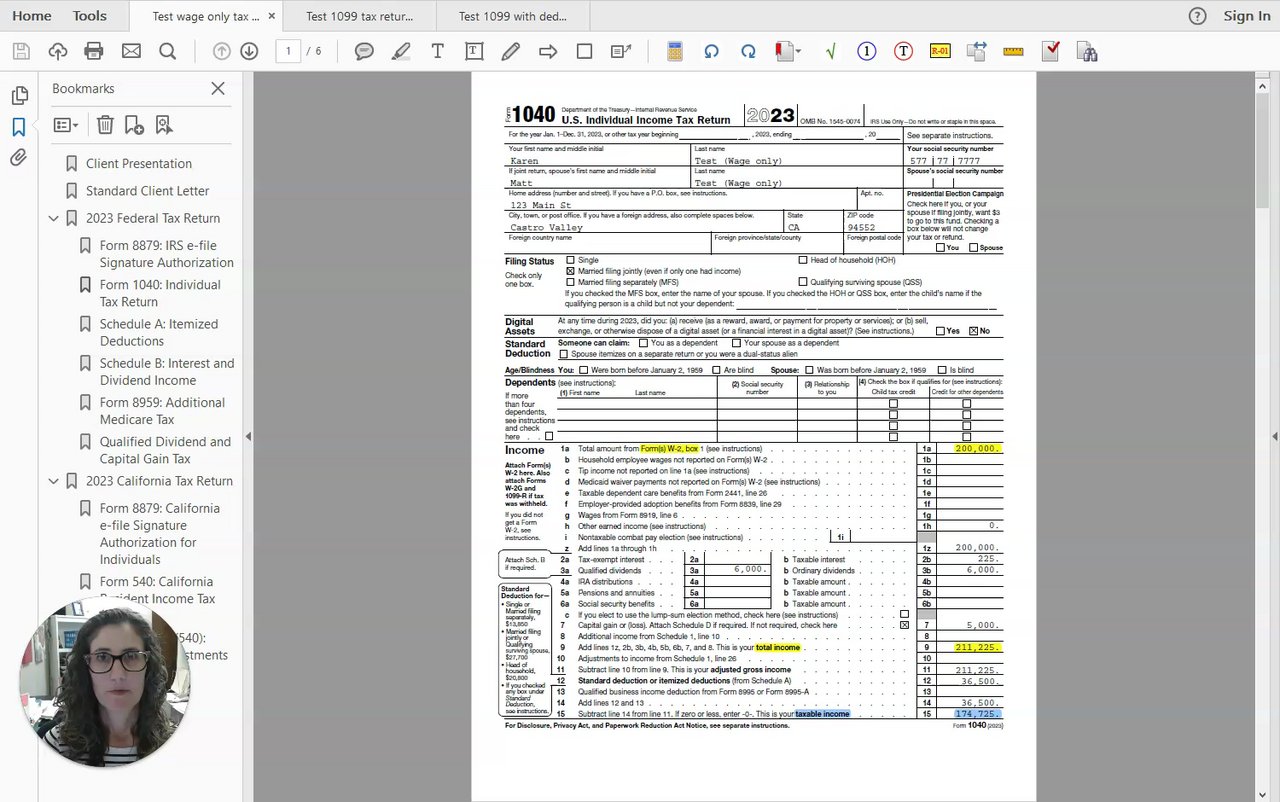Add a new bookmark
The image size is (1280, 802).
click(x=134, y=125)
